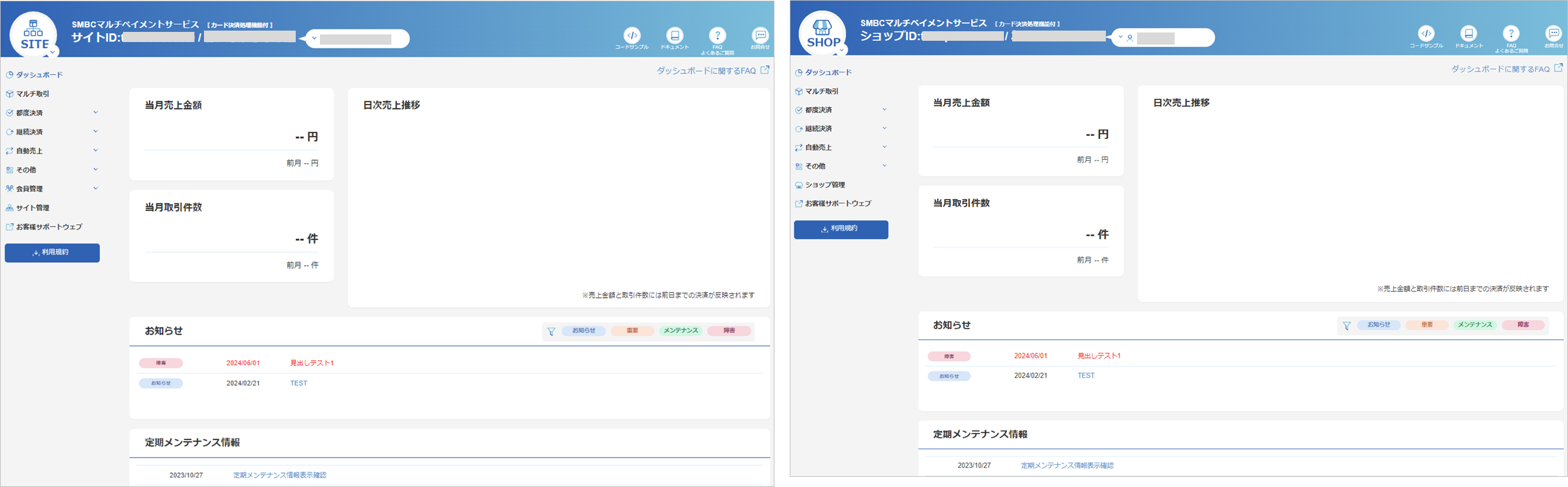Click the 当月取引件数 card in SHOP panel
Image resolution: width=1568 pixels, height=487 pixels.
point(1020,231)
